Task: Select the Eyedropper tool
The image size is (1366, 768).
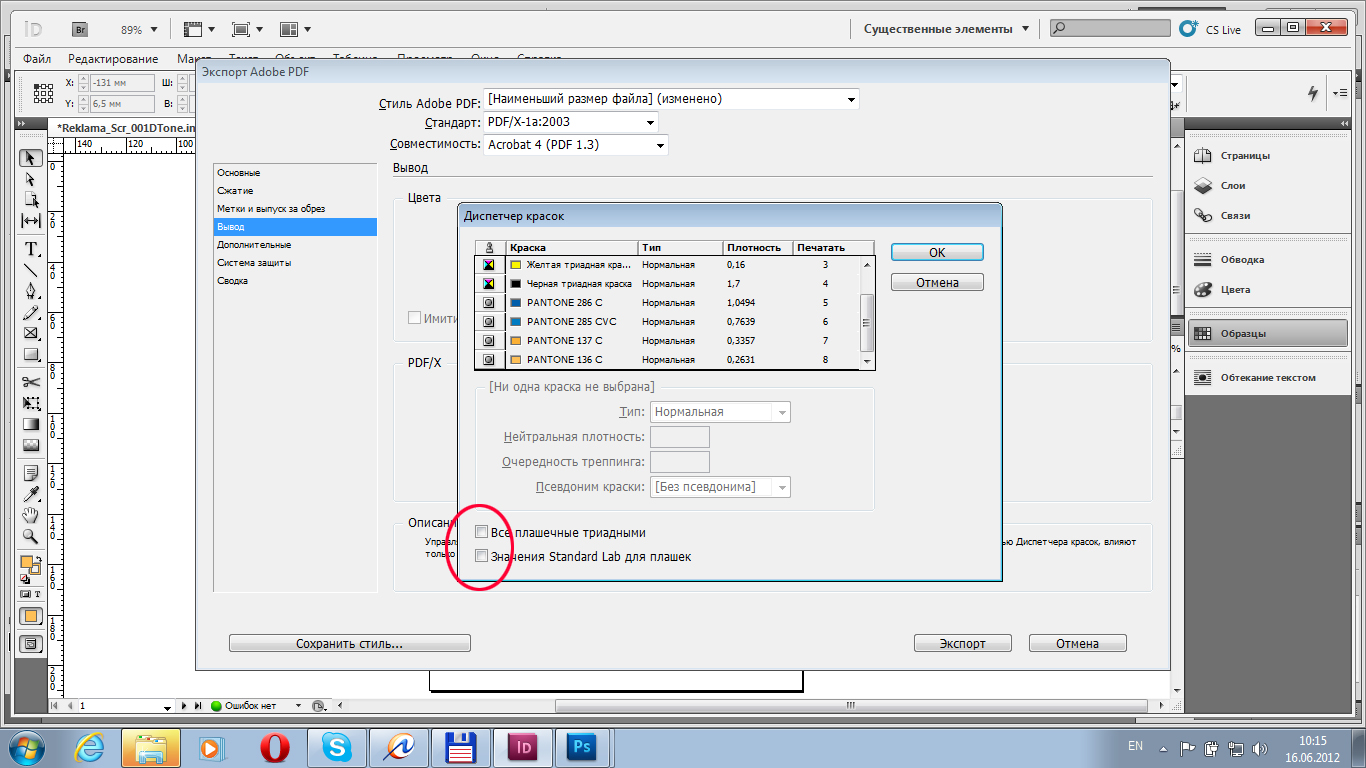Action: tap(31, 494)
